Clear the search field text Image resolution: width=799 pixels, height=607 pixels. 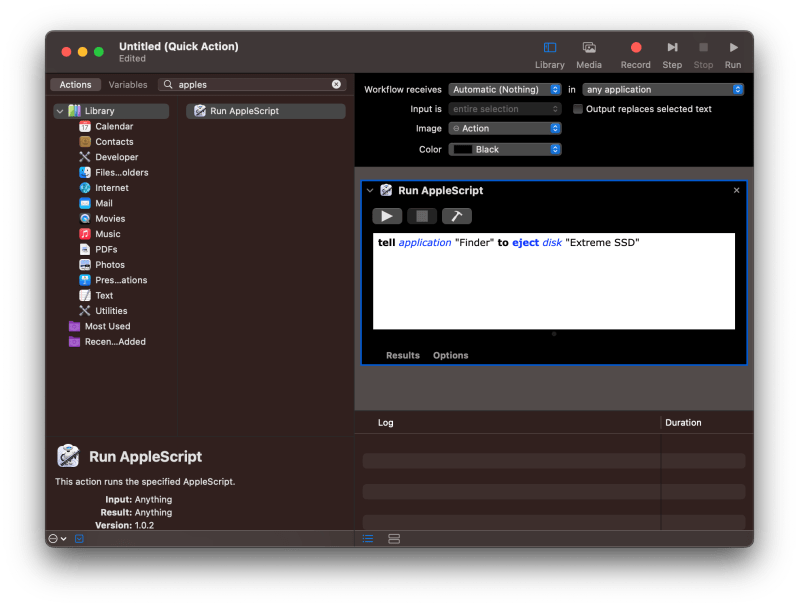[x=336, y=84]
